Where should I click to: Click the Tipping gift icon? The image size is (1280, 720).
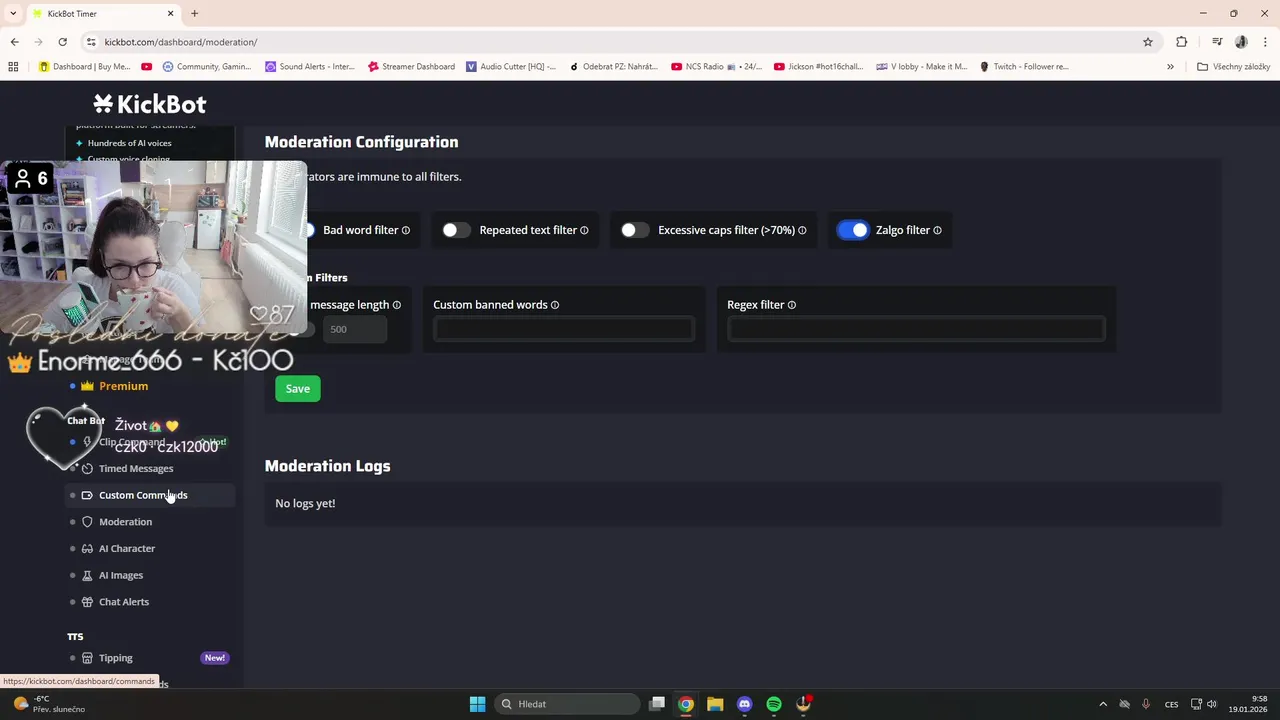(87, 658)
